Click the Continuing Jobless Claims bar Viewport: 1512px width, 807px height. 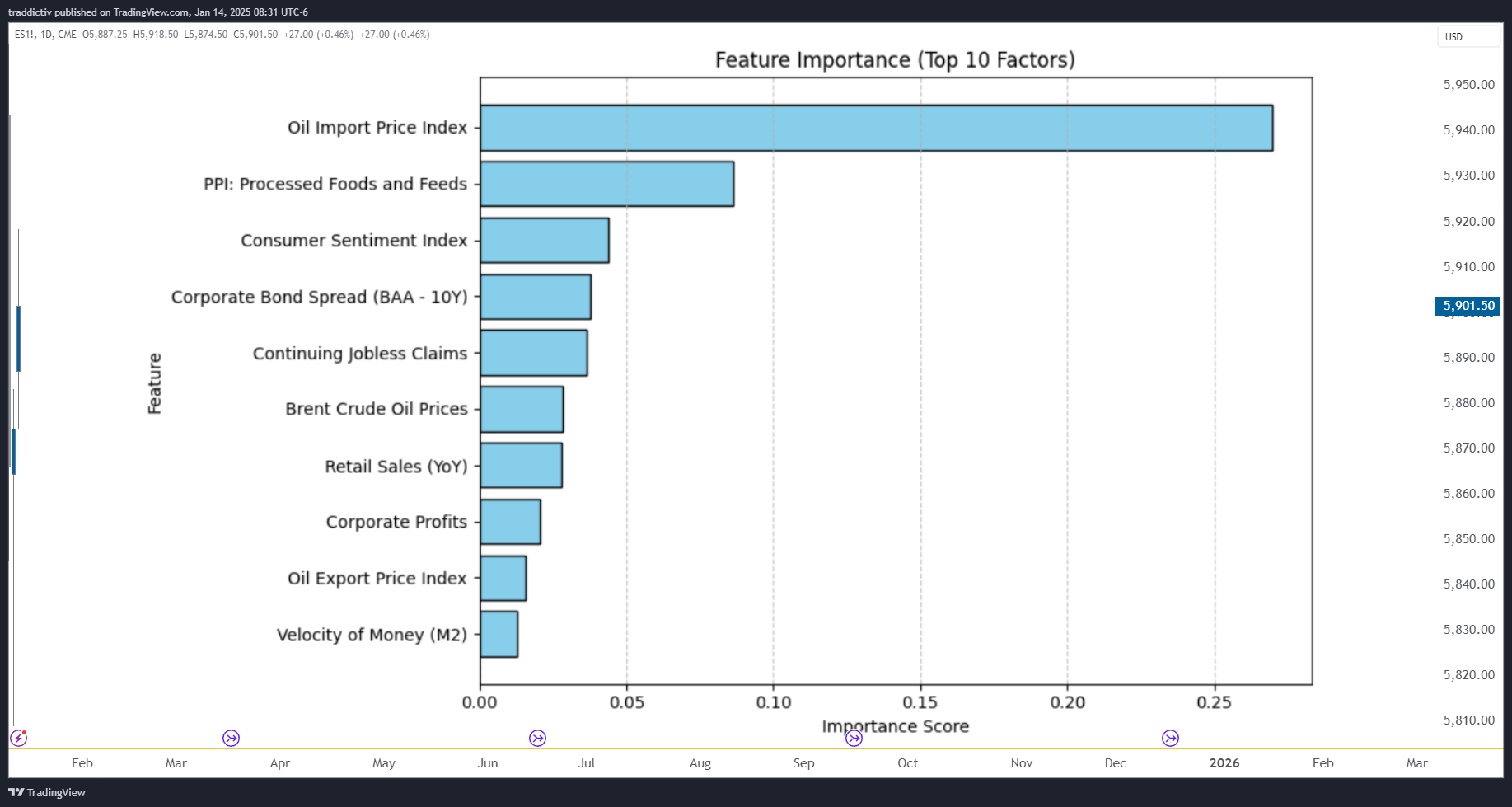point(534,353)
